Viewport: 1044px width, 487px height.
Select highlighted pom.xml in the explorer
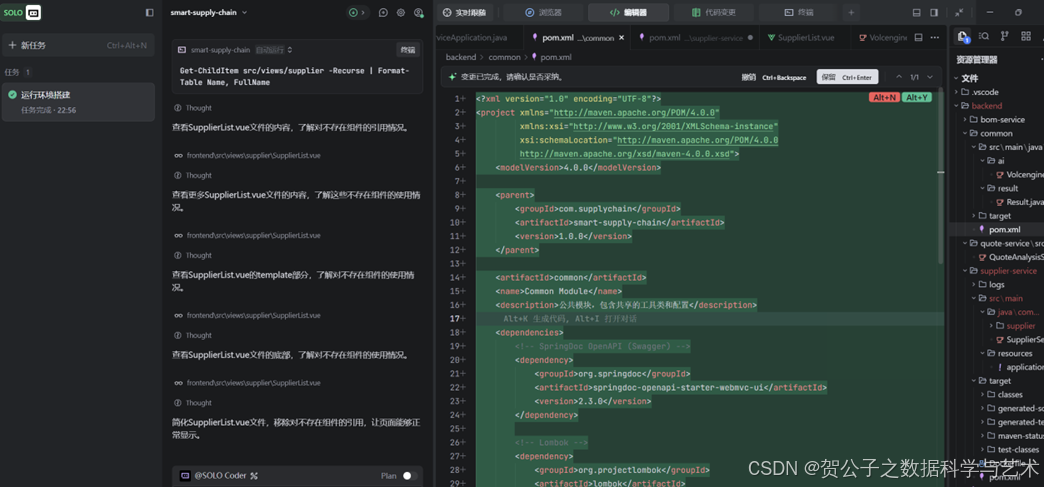coord(997,229)
